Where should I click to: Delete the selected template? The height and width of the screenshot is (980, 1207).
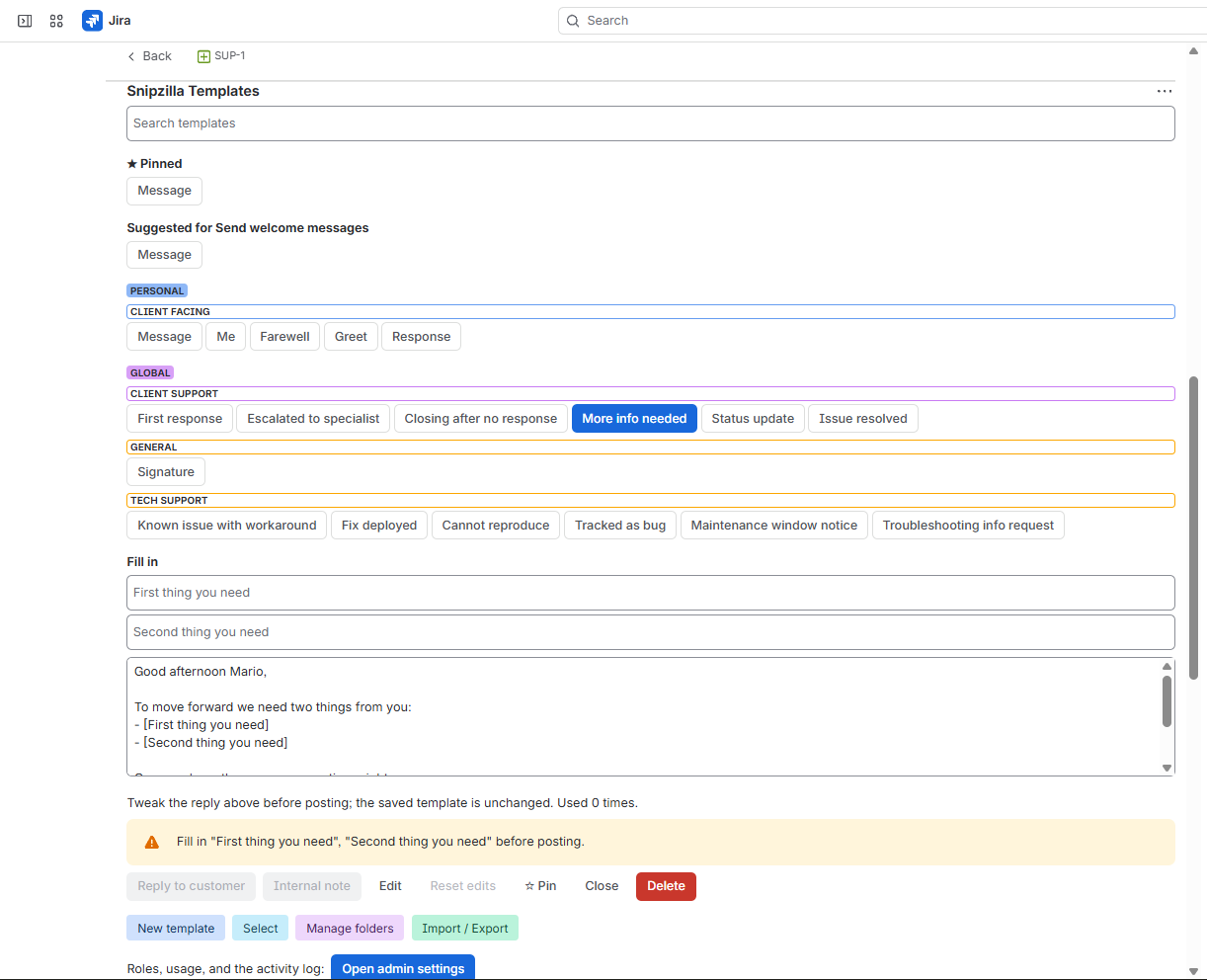(666, 886)
